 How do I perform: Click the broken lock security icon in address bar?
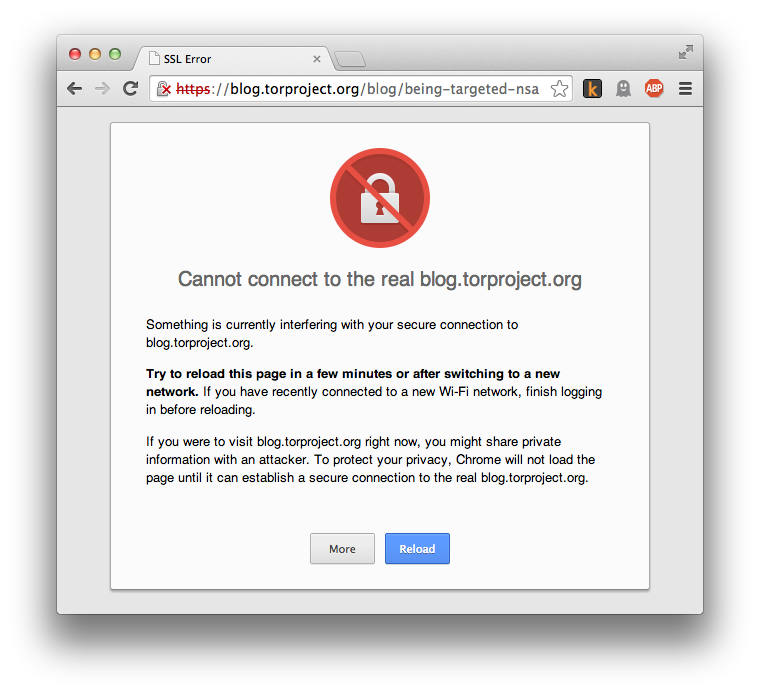[164, 89]
